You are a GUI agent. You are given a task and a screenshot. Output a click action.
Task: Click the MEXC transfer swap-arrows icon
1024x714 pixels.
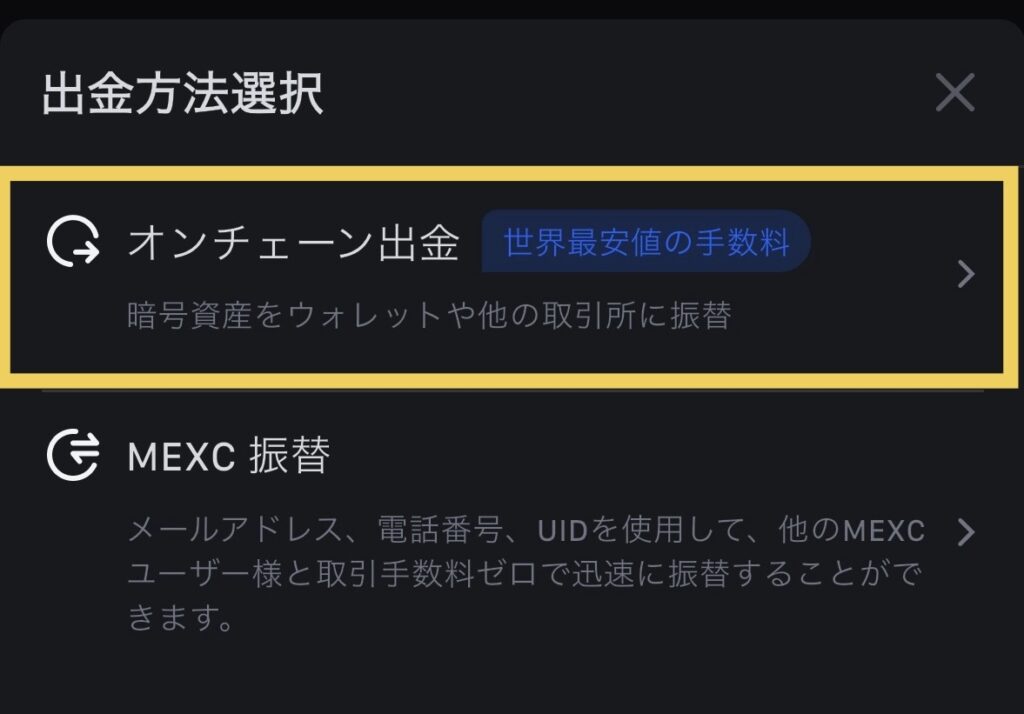[x=73, y=456]
